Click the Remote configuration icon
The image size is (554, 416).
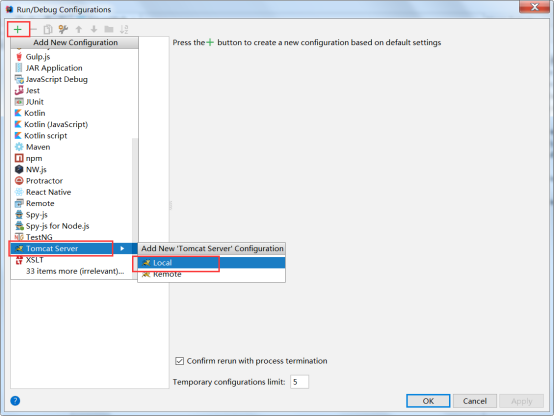19,204
